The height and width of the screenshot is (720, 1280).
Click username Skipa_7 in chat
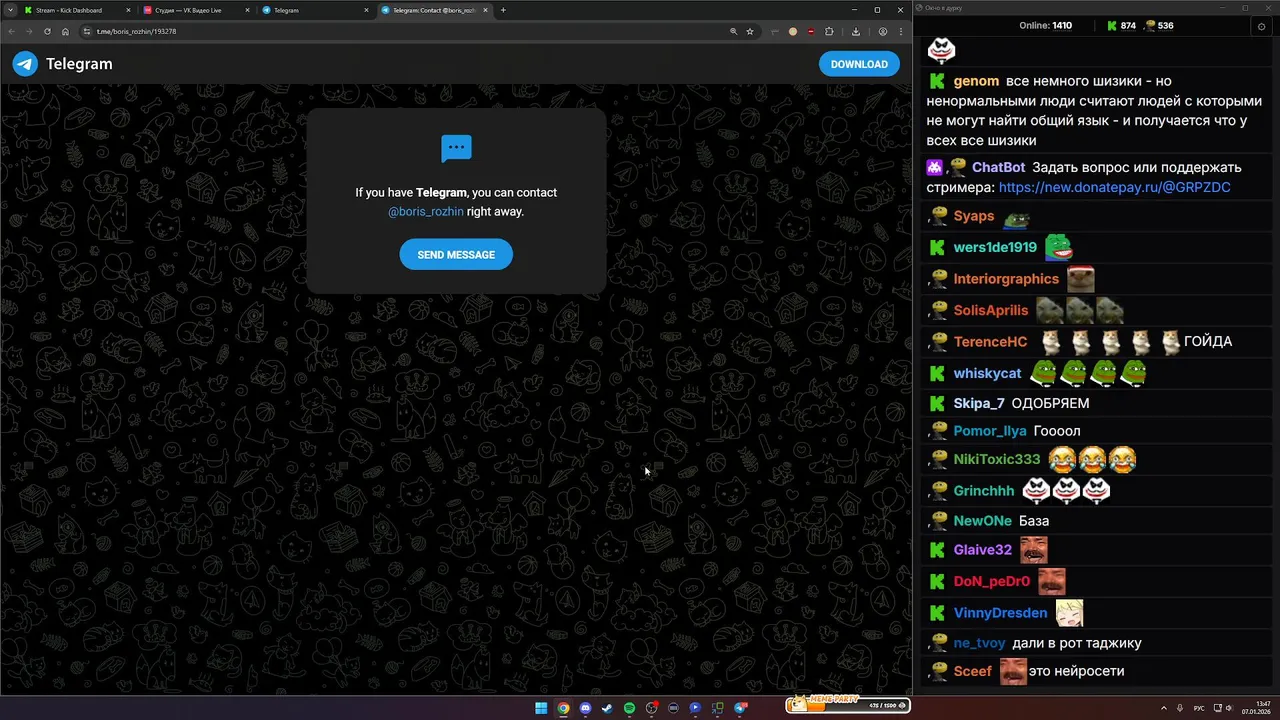tap(979, 403)
